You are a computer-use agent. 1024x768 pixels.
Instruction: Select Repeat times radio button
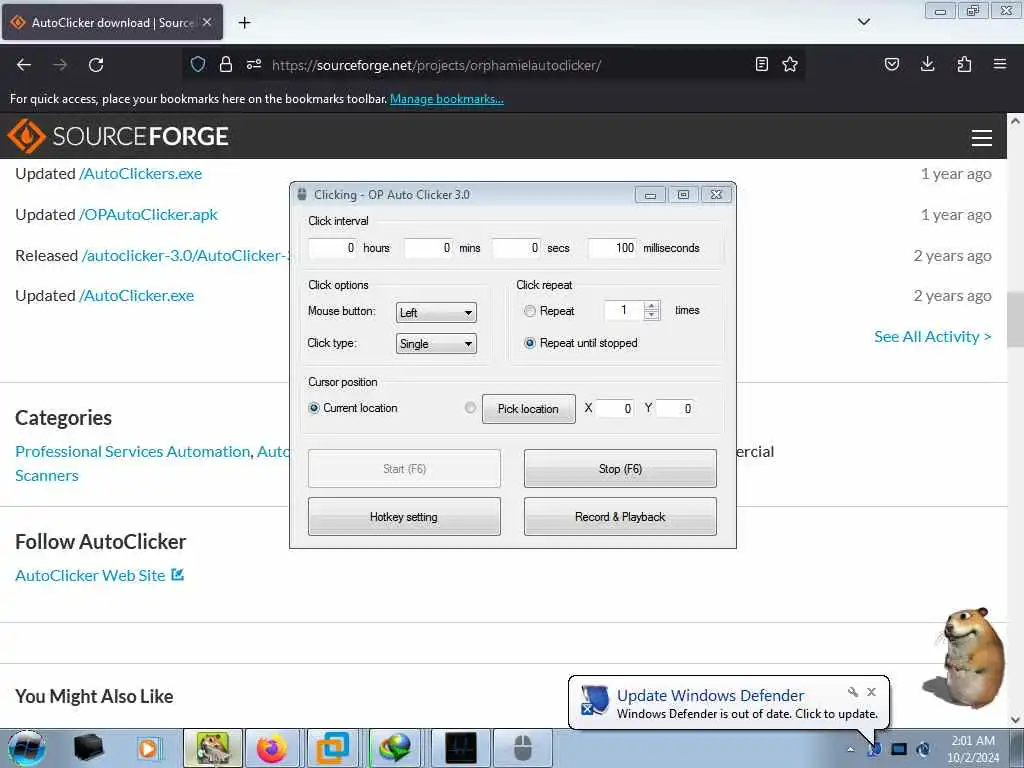coord(530,312)
